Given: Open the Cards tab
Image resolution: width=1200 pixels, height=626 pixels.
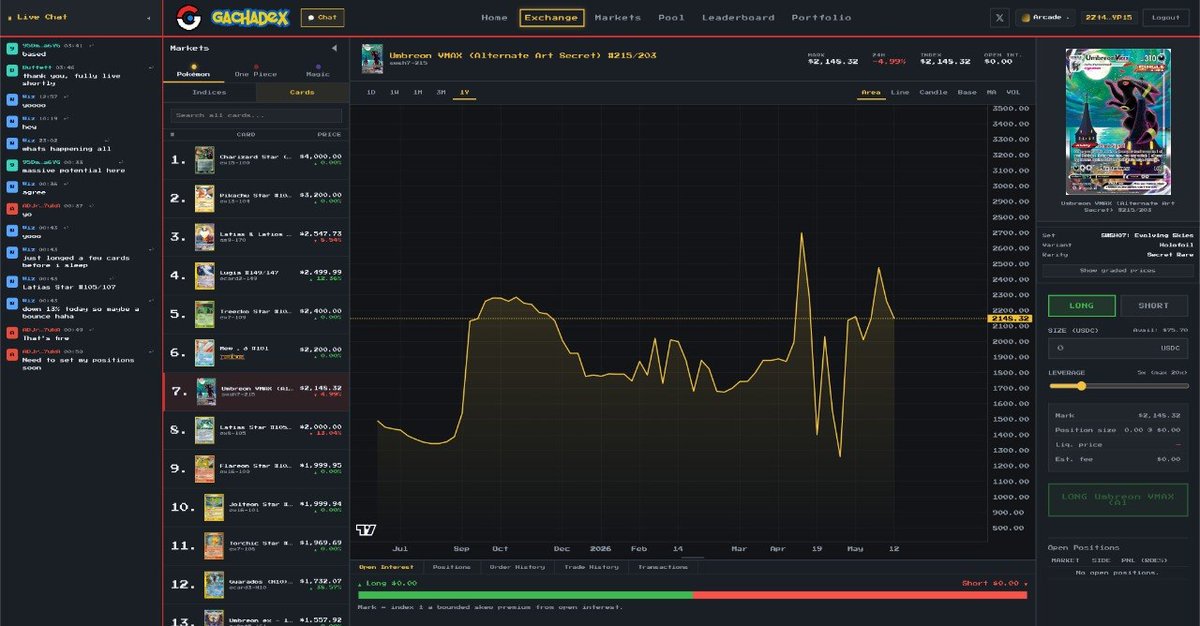Looking at the screenshot, I should pos(302,92).
